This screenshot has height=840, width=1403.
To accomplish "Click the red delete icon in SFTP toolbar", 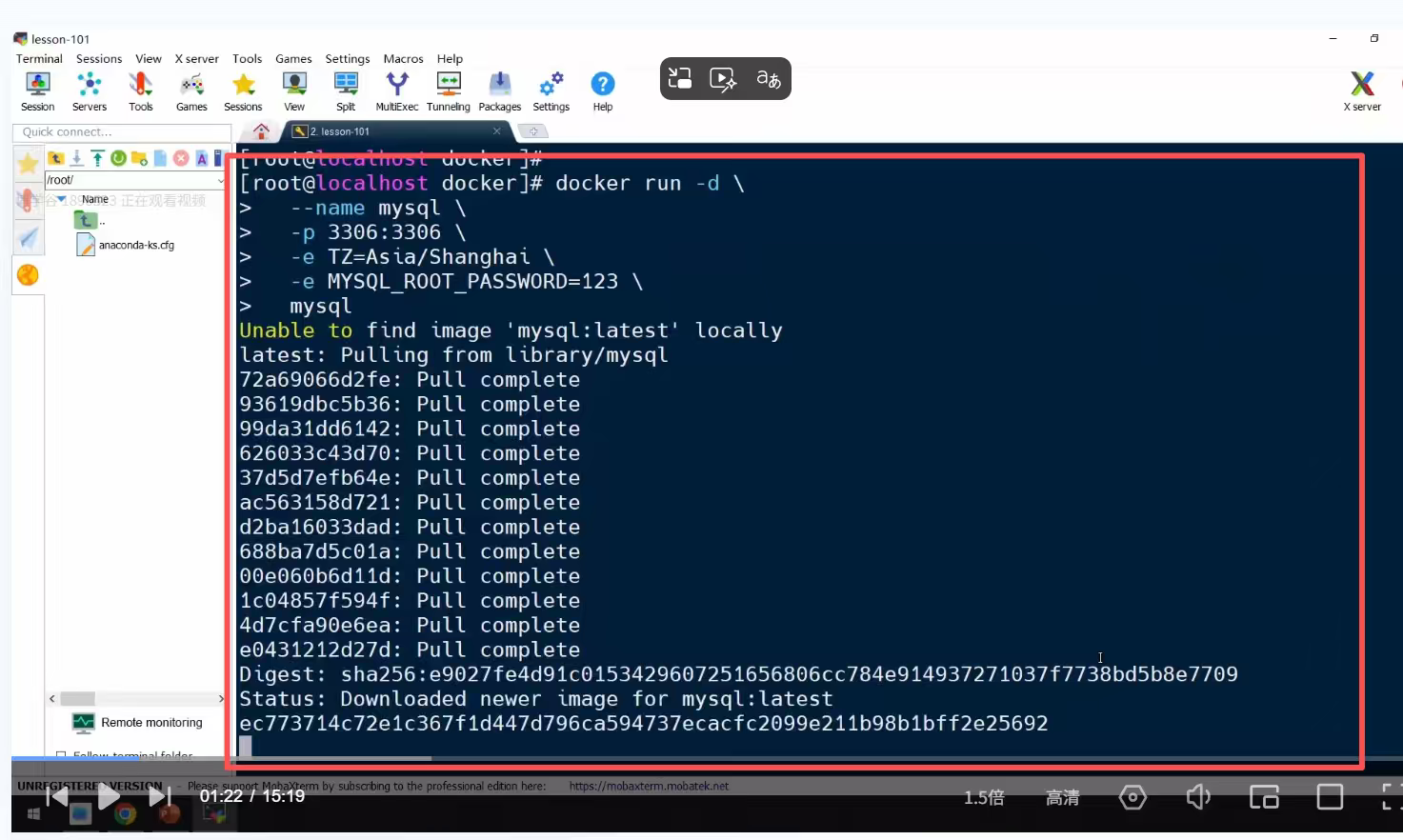I will (181, 158).
